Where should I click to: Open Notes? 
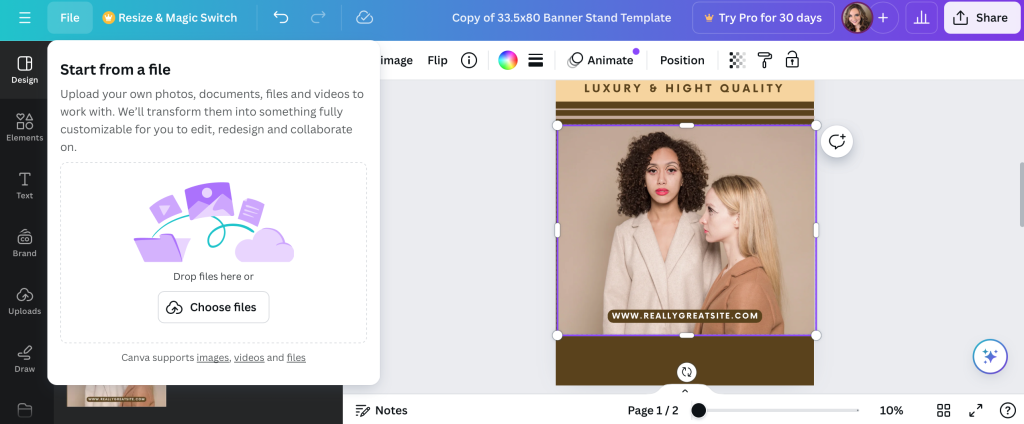click(381, 410)
